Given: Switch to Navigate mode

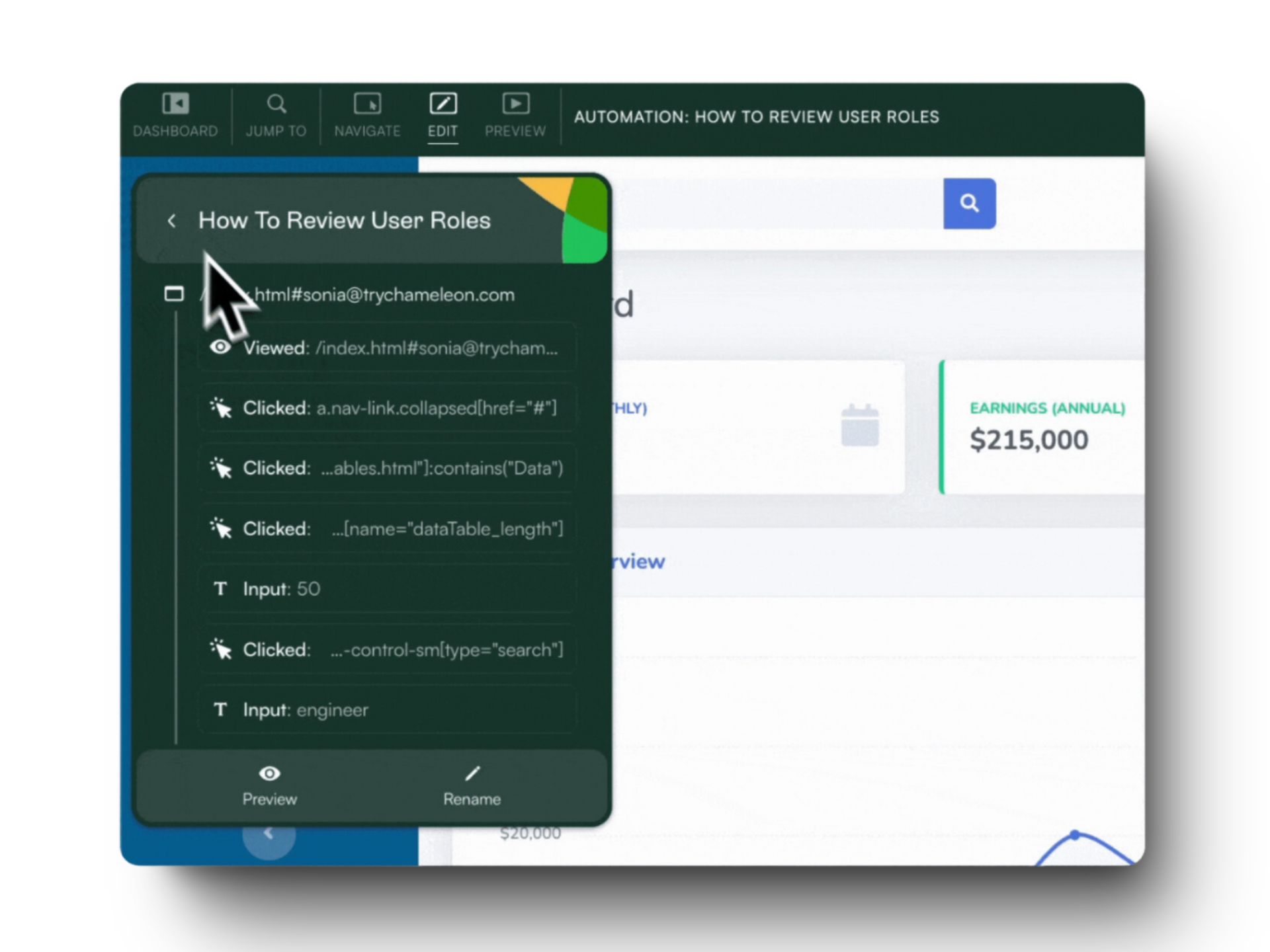Looking at the screenshot, I should [x=367, y=116].
